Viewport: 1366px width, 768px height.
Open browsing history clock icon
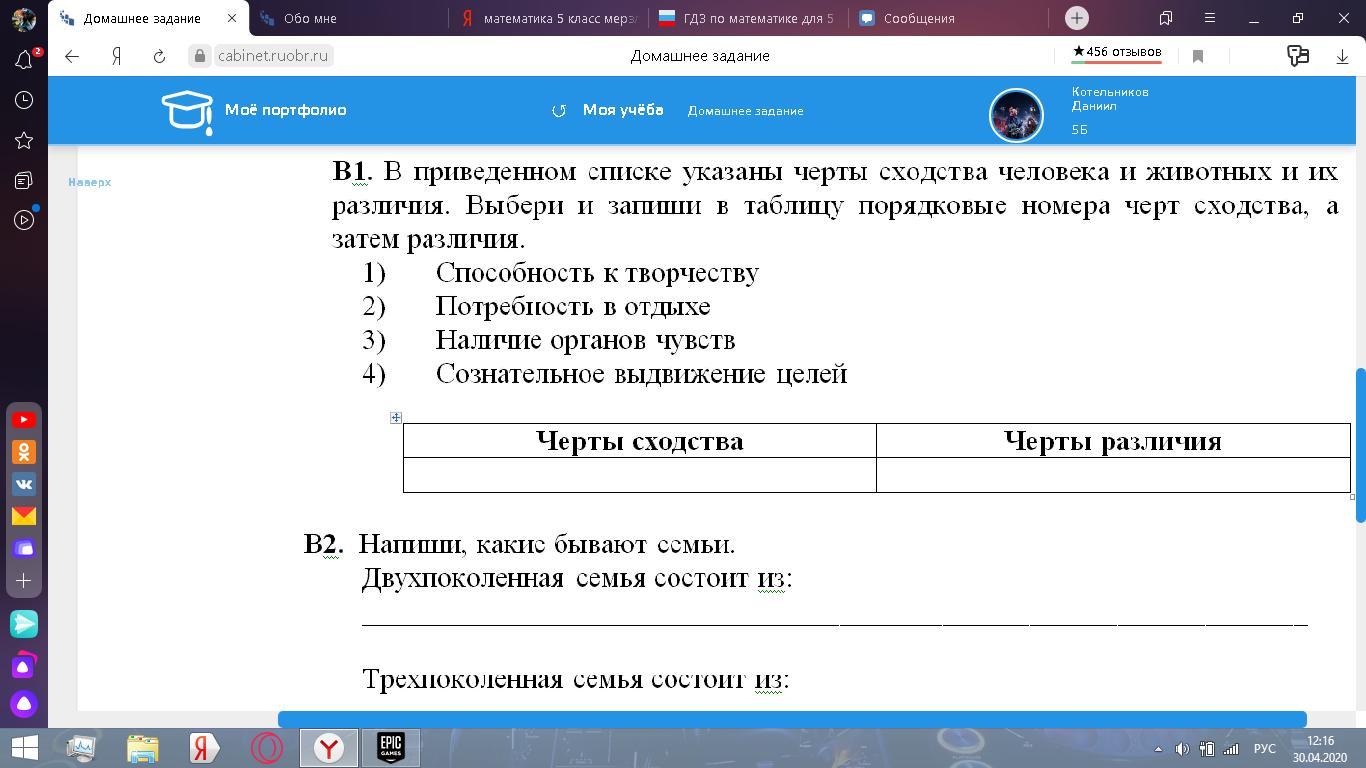coord(24,100)
